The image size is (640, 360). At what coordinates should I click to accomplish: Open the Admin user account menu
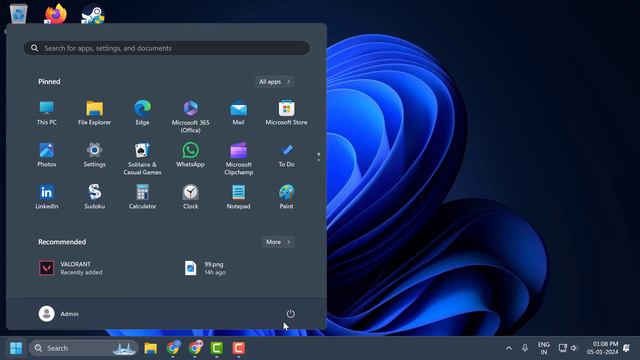58,313
